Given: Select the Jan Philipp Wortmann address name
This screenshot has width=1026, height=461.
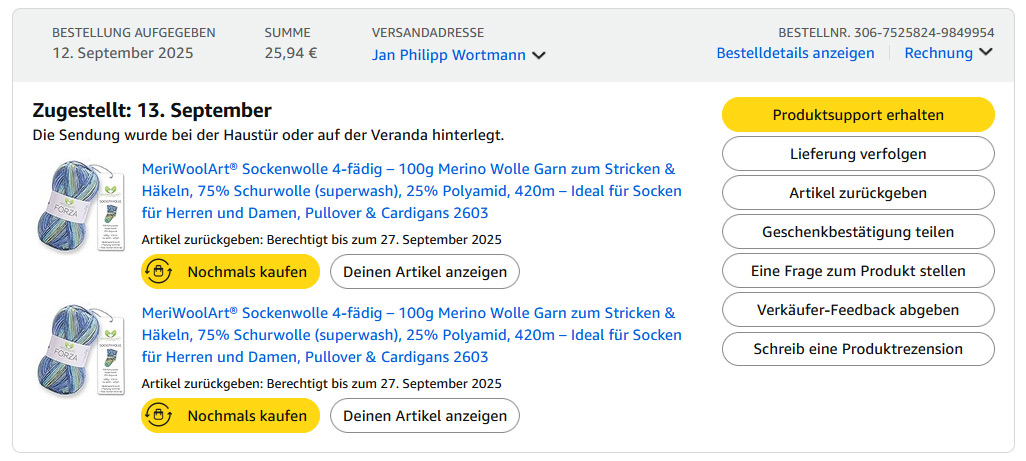Looking at the screenshot, I should 448,55.
